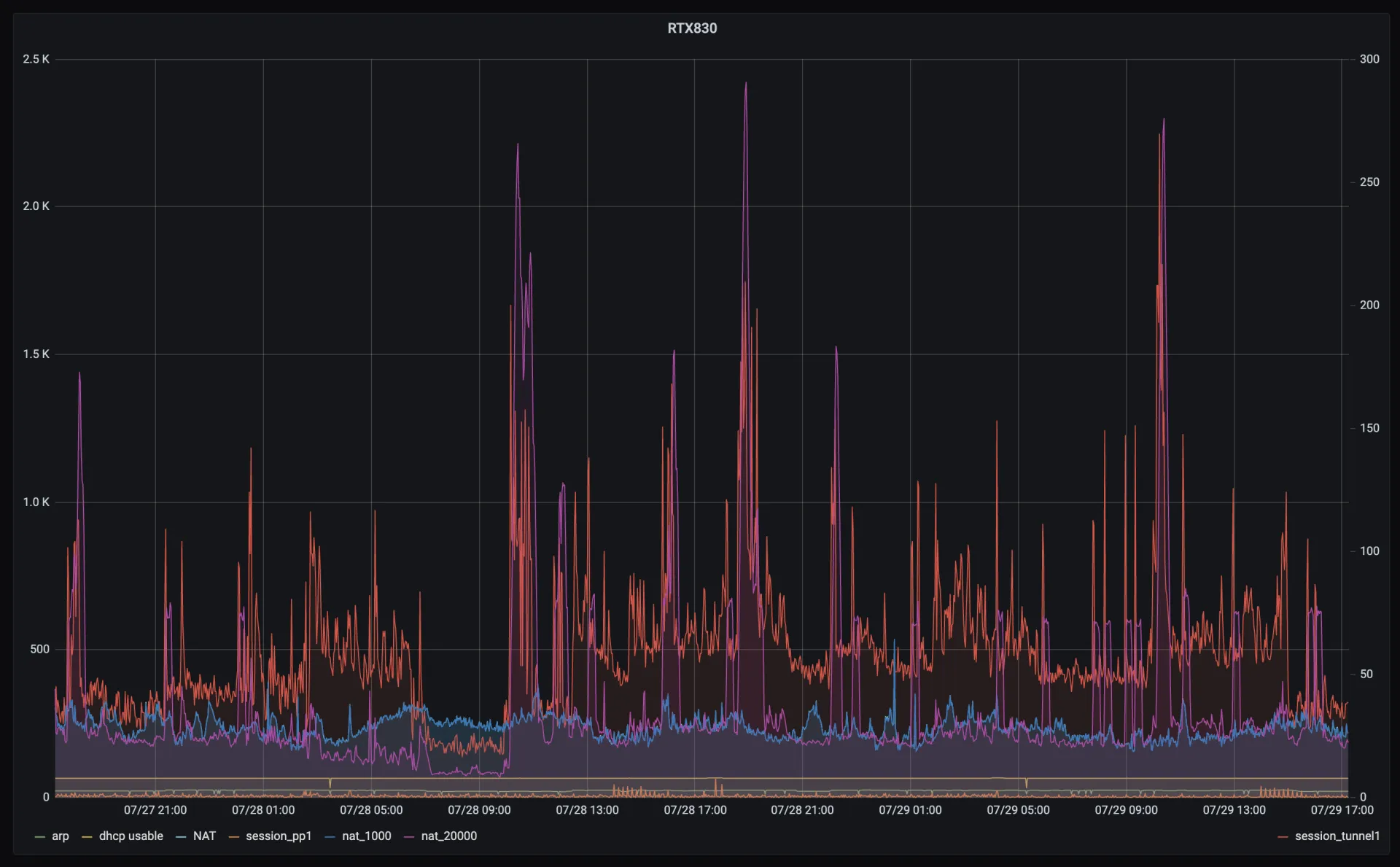Click the nat_1000 legend color marker
Screen dimensions: 1400x867
coord(330,836)
